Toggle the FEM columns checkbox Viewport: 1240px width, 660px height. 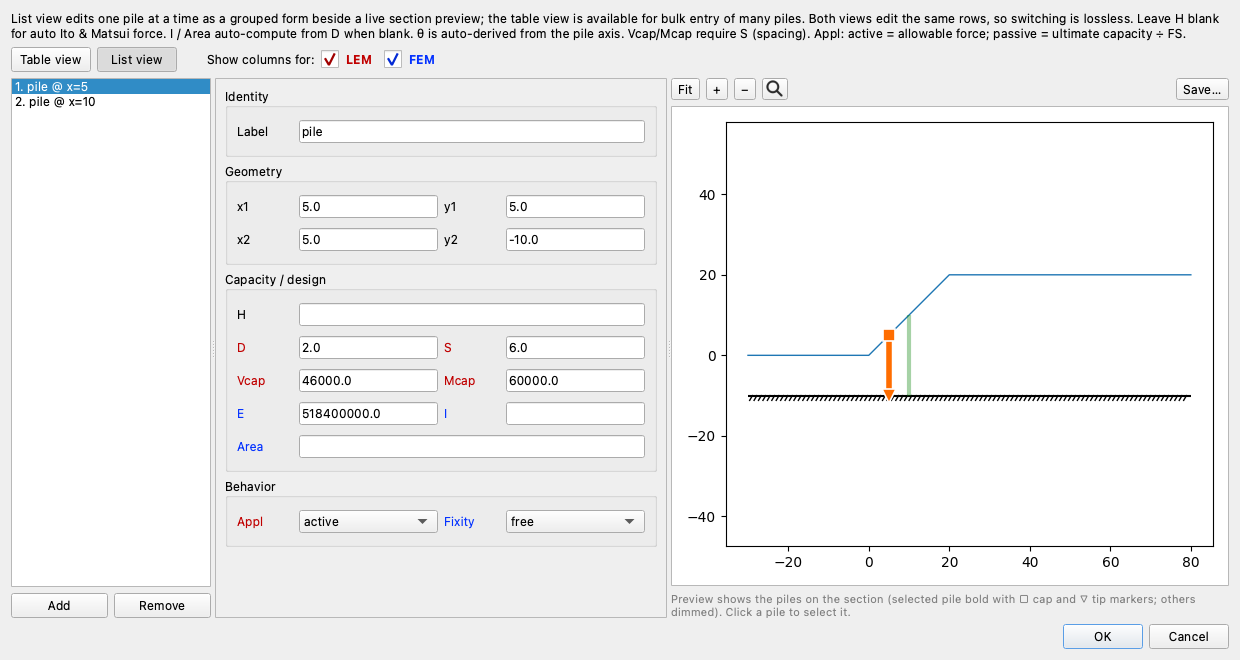point(393,60)
